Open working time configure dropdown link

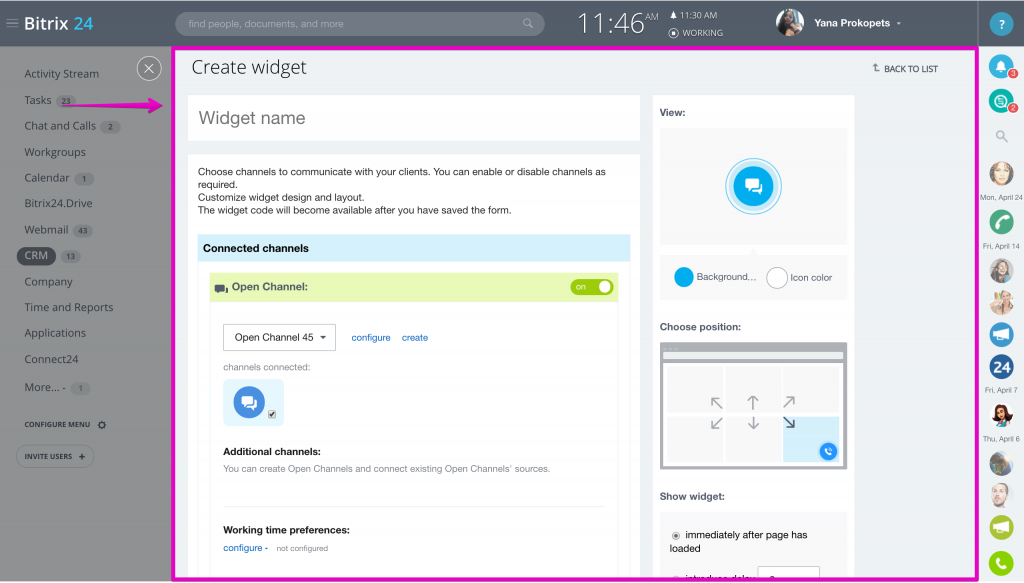[x=245, y=548]
